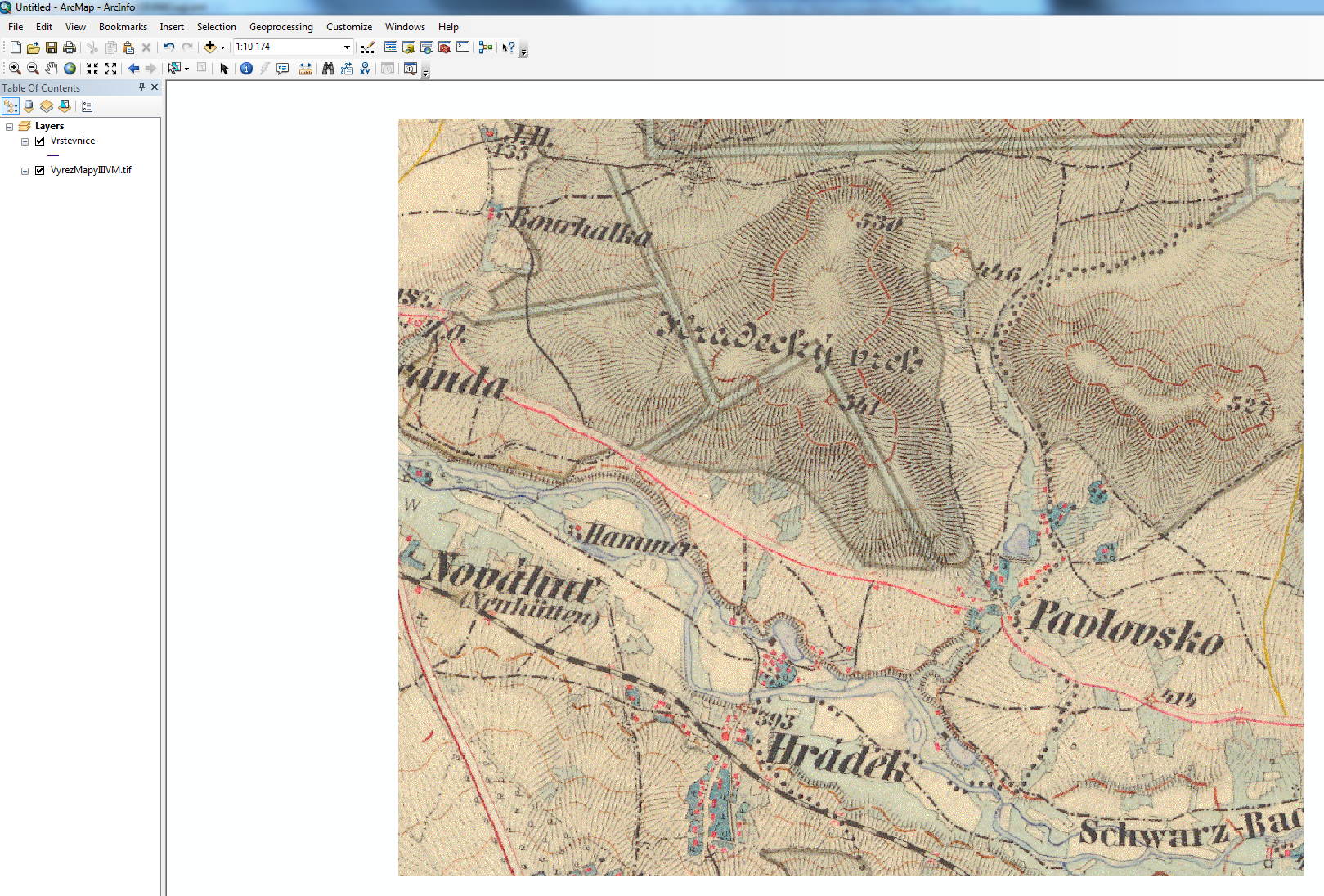Open the Customize menu
The image size is (1324, 896).
pos(349,27)
